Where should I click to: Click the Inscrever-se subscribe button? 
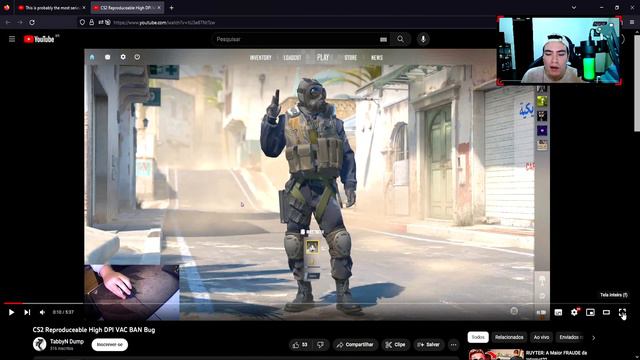coord(110,344)
